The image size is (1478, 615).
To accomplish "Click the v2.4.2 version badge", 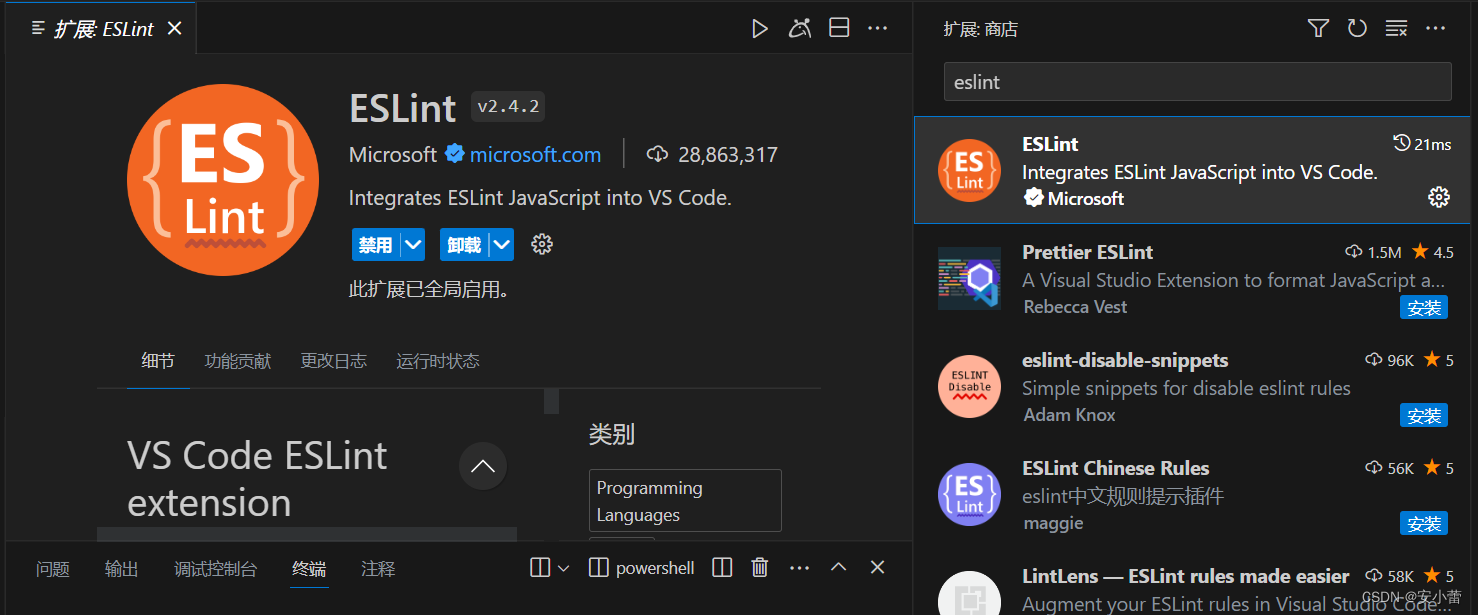I will click(508, 107).
